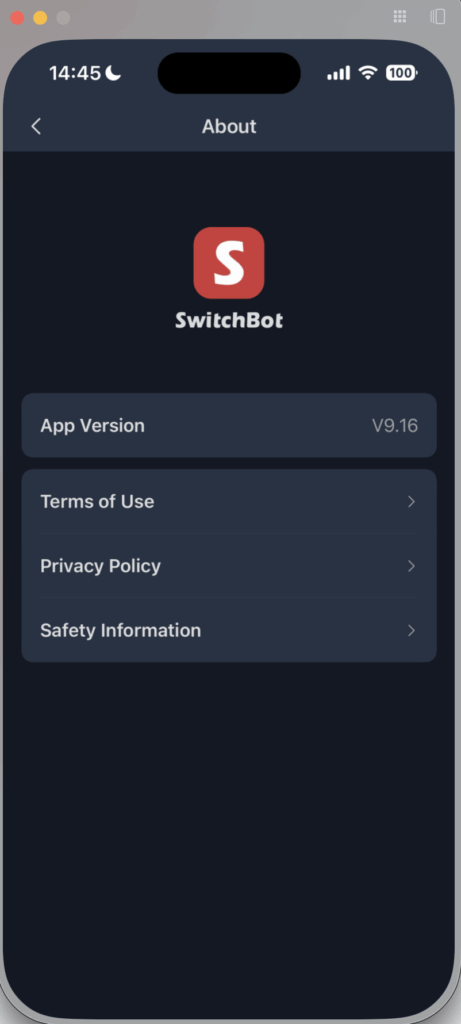Image resolution: width=461 pixels, height=1024 pixels.
Task: Go back using the header chevron arrow
Action: pos(36,127)
